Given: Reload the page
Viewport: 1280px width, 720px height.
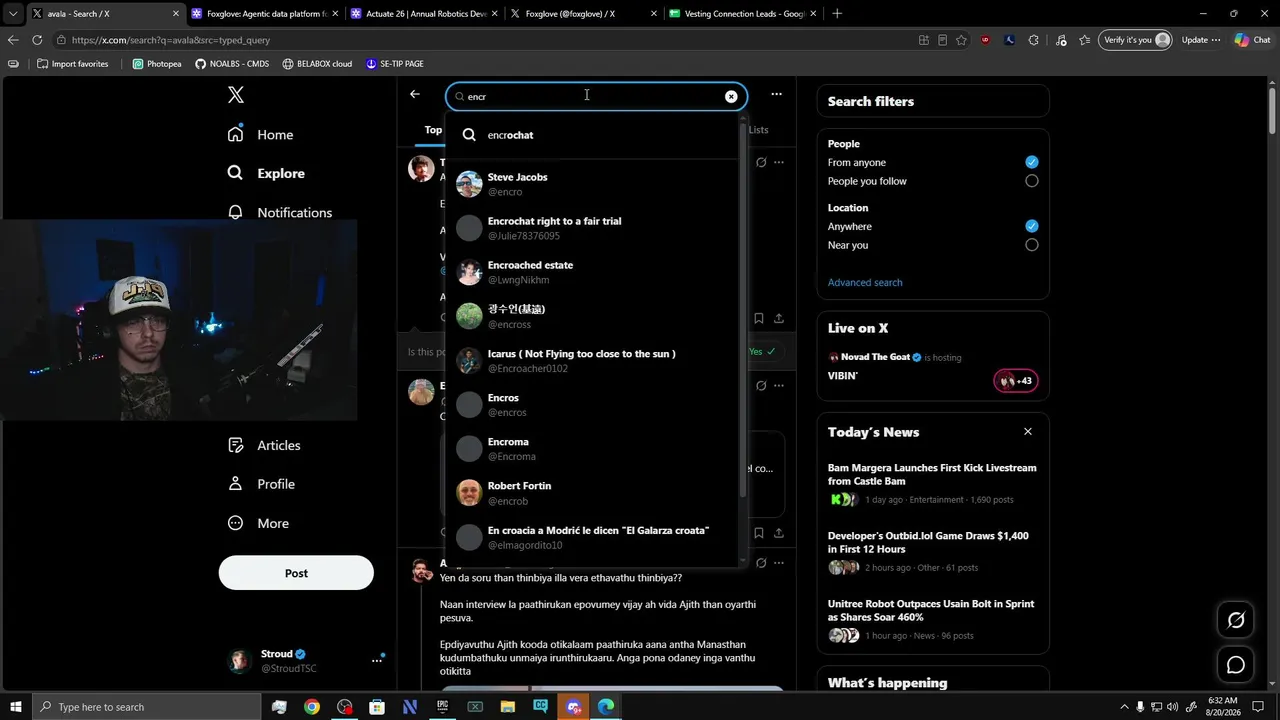Looking at the screenshot, I should [37, 40].
